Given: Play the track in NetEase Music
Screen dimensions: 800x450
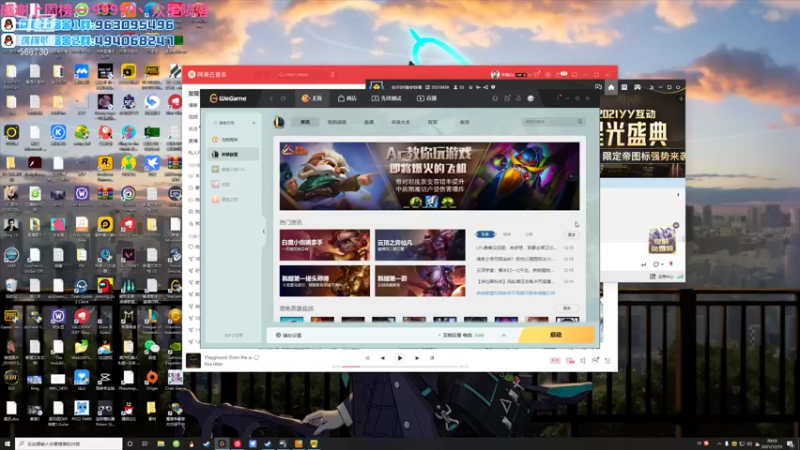Looking at the screenshot, I should coord(399,358).
